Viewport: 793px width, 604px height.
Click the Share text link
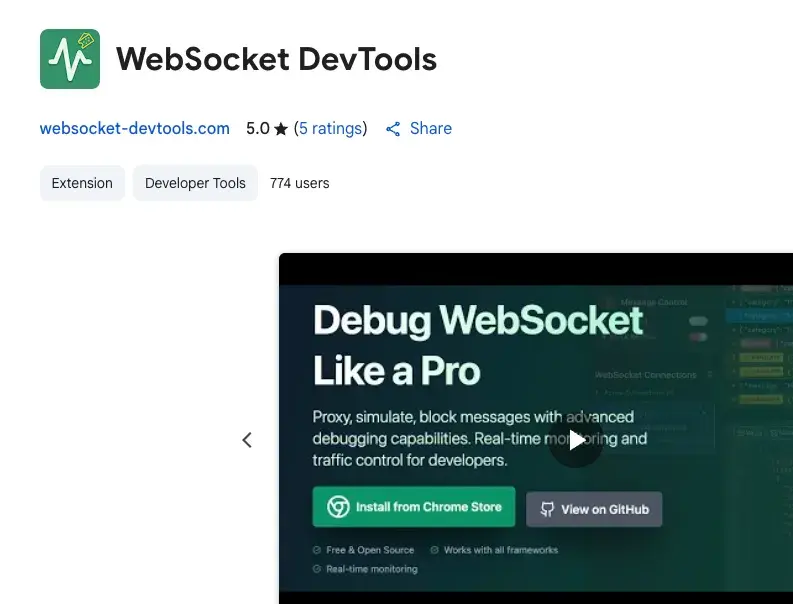click(x=430, y=128)
